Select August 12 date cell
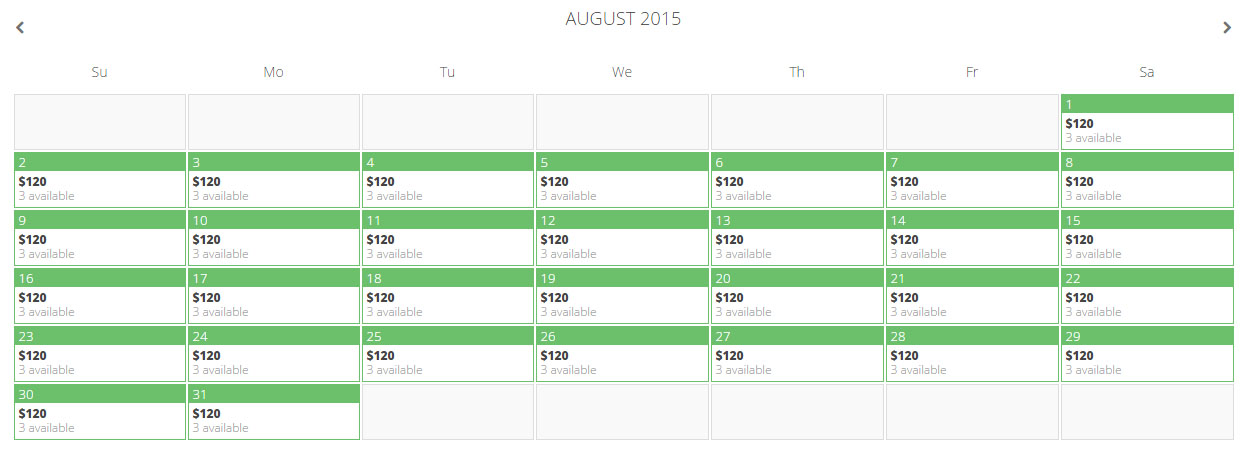This screenshot has width=1249, height=458. pos(622,238)
